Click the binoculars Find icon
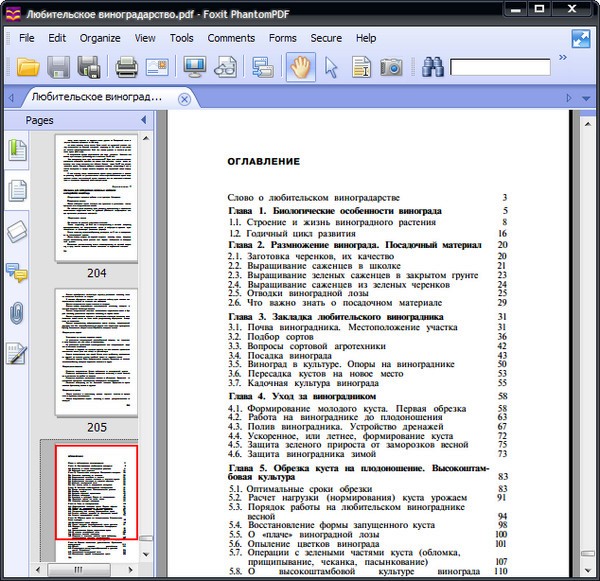This screenshot has height=581, width=600. coord(432,67)
